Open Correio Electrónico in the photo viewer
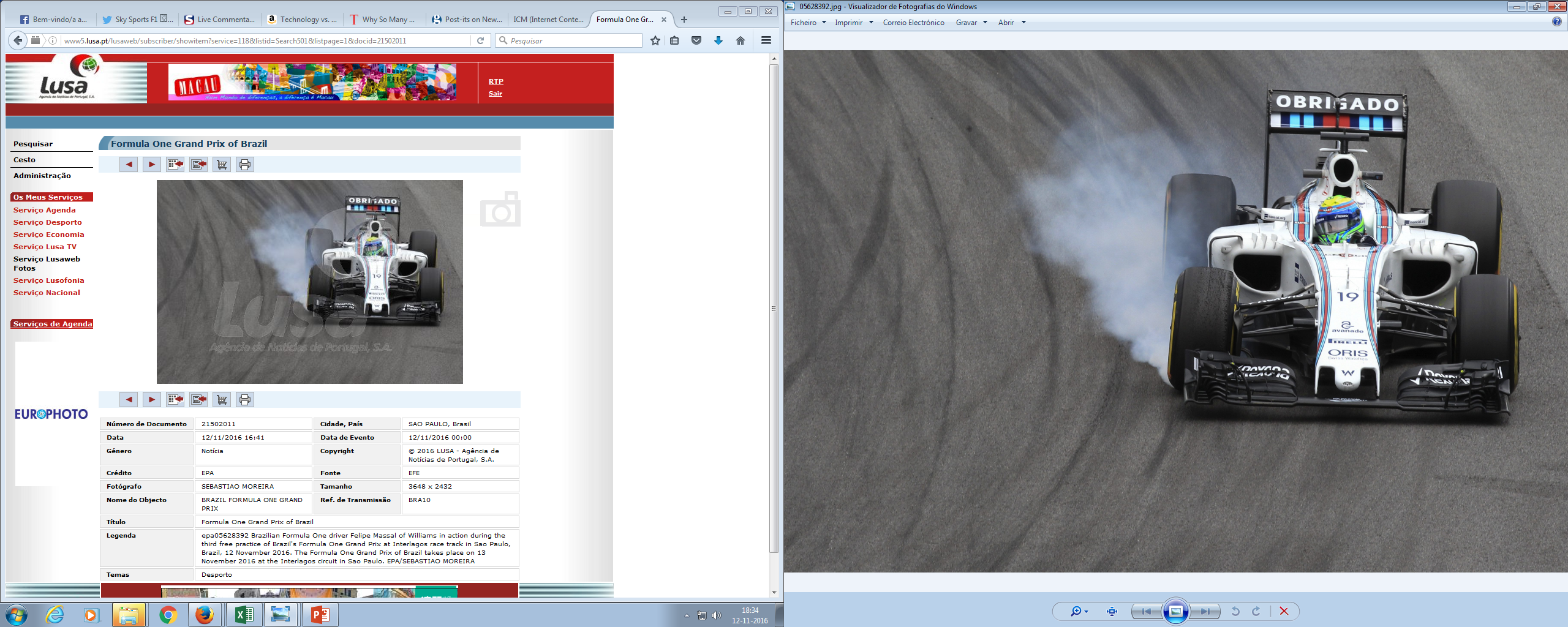 (913, 23)
